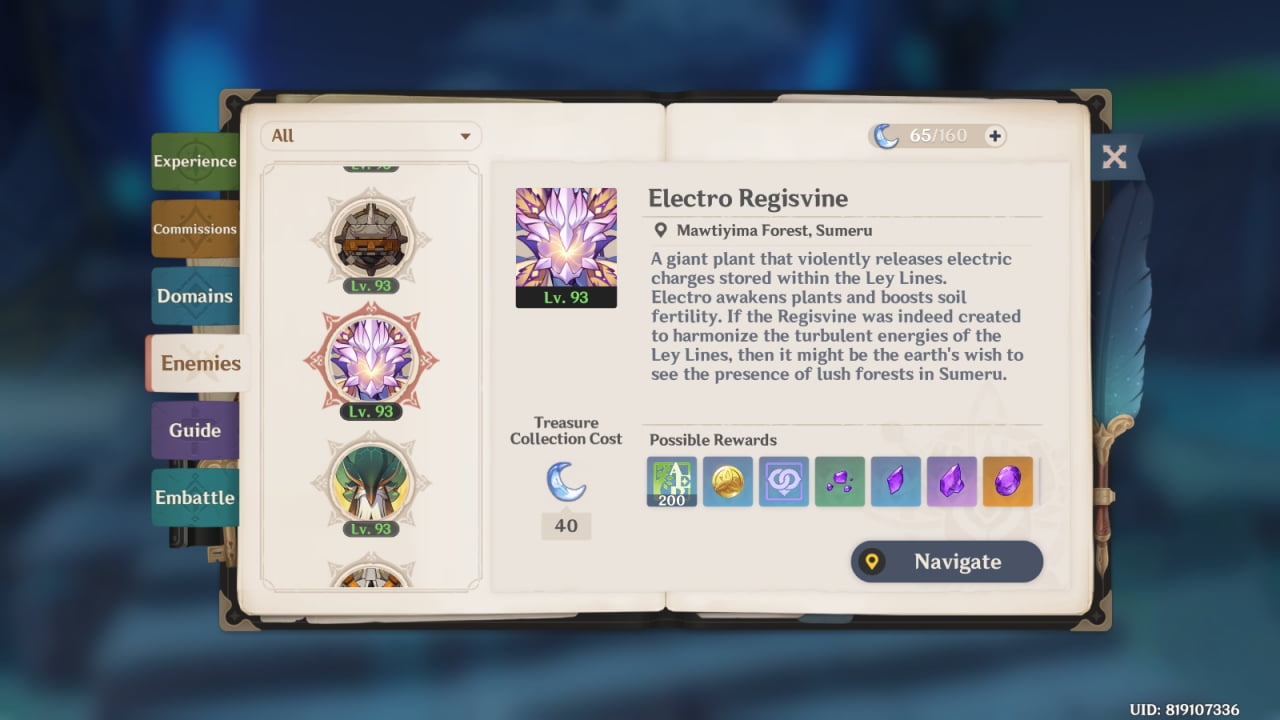1280x720 pixels.
Task: Select the green amethyst sliver reward icon
Action: point(840,482)
